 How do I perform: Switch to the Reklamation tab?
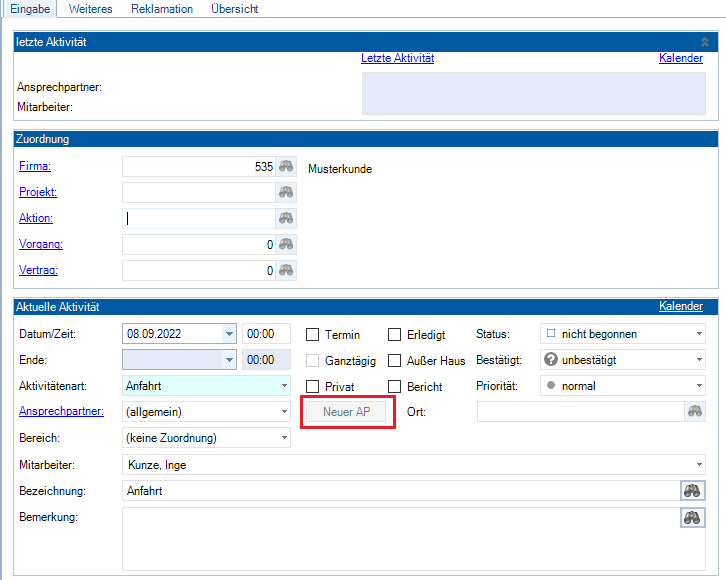point(162,9)
